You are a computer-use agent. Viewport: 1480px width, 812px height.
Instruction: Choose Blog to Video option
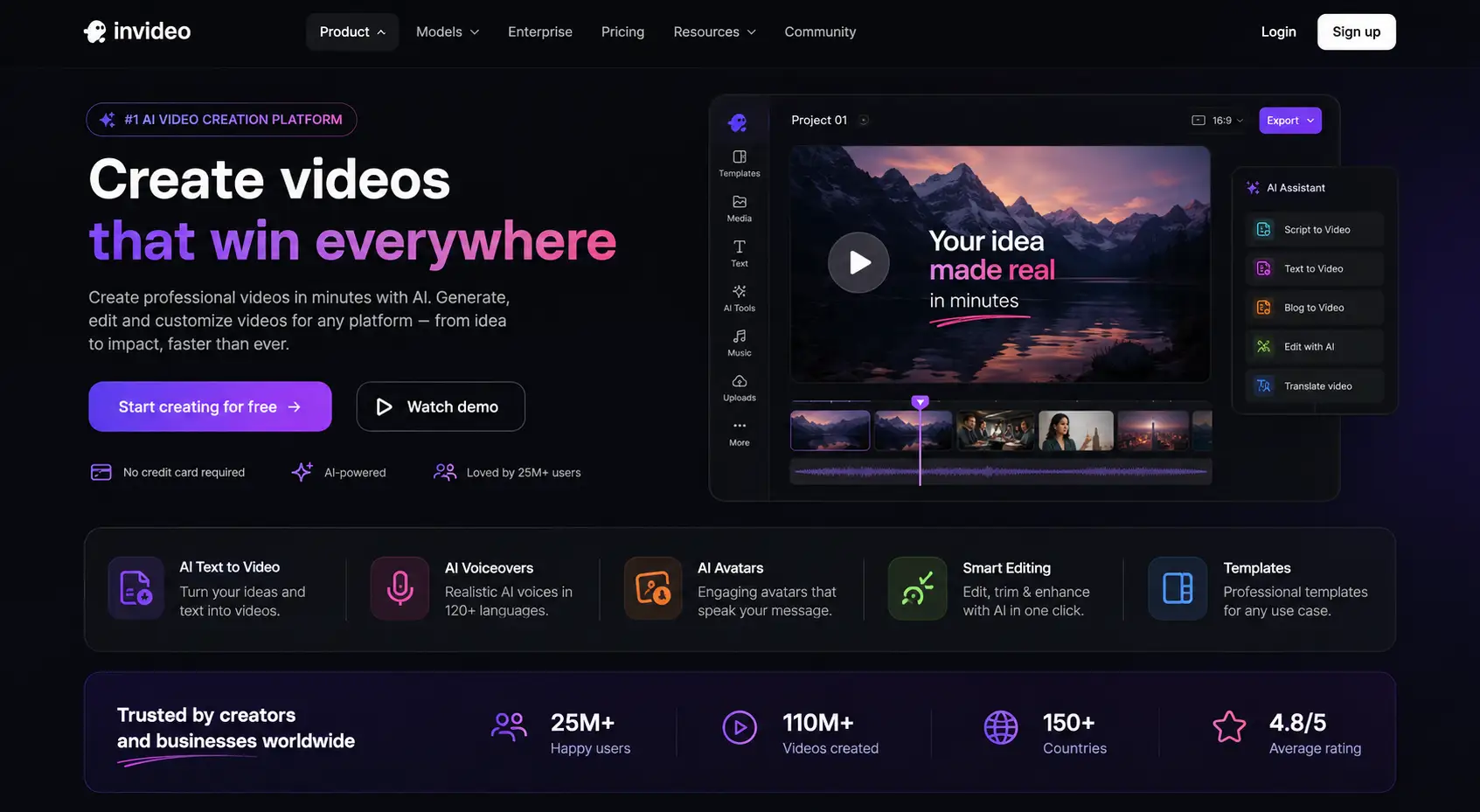click(x=1315, y=308)
